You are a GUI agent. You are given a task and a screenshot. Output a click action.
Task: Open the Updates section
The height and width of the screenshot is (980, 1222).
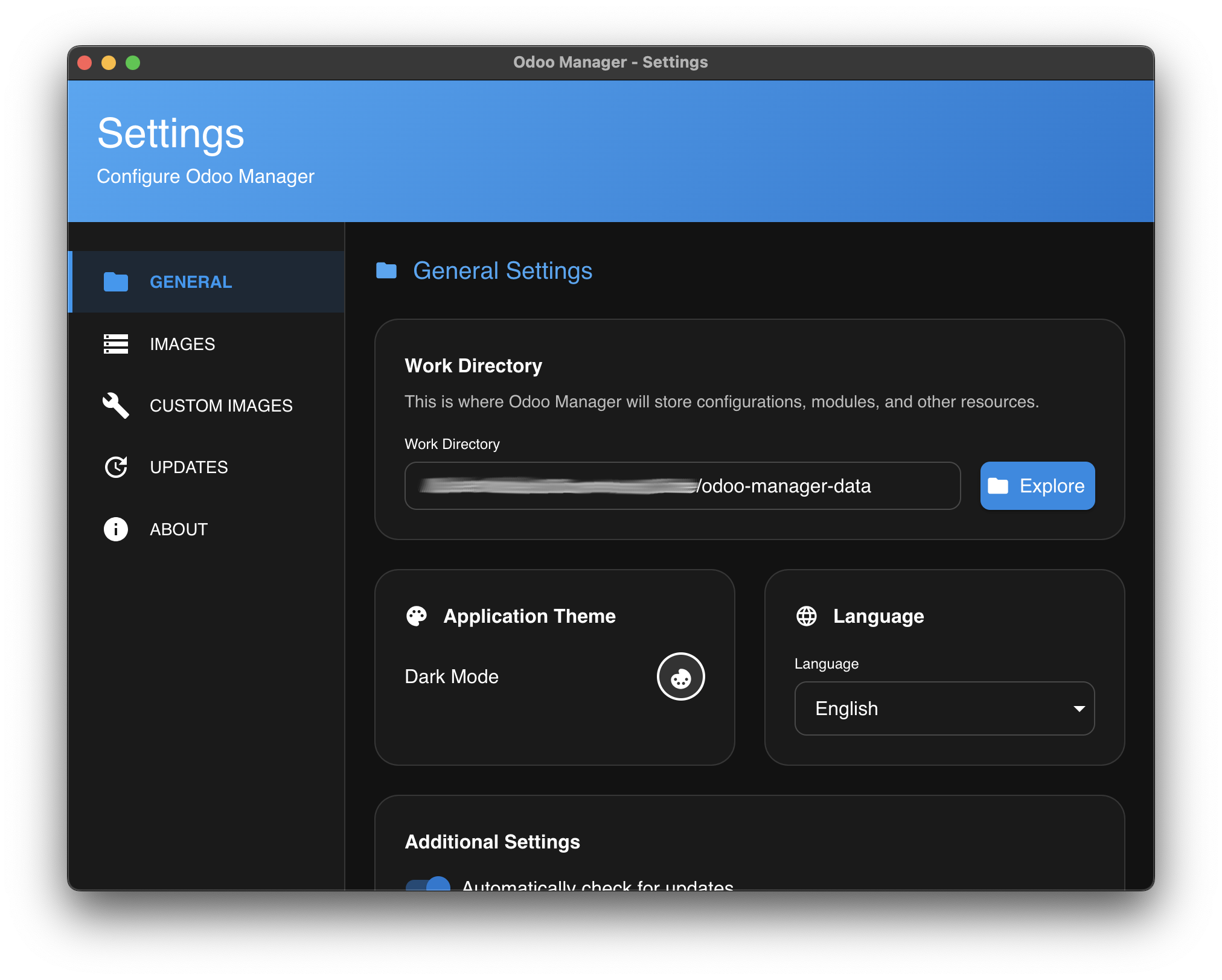[x=189, y=466]
